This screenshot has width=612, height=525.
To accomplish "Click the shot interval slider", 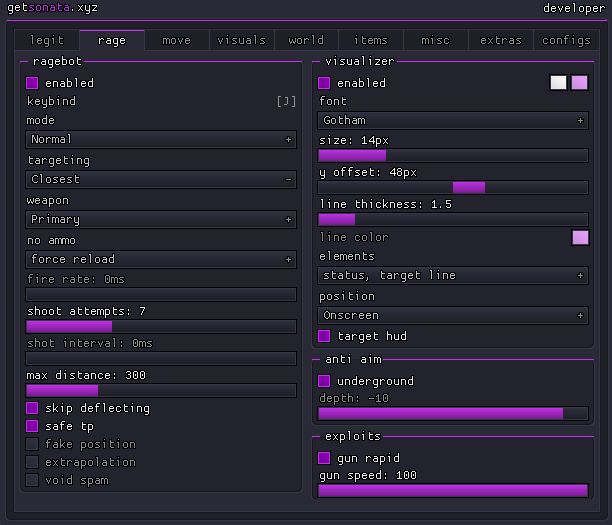I will click(161, 358).
